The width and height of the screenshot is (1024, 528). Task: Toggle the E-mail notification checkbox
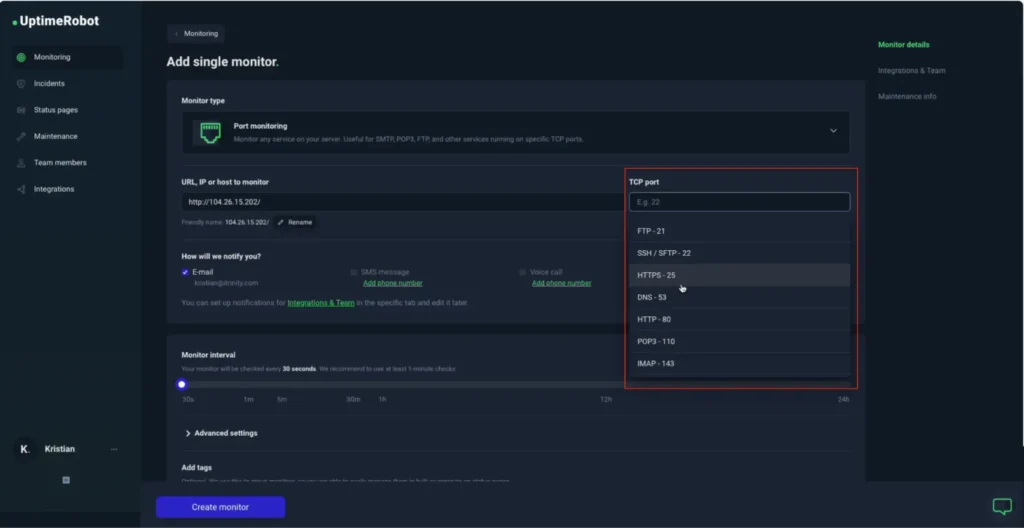[x=185, y=272]
